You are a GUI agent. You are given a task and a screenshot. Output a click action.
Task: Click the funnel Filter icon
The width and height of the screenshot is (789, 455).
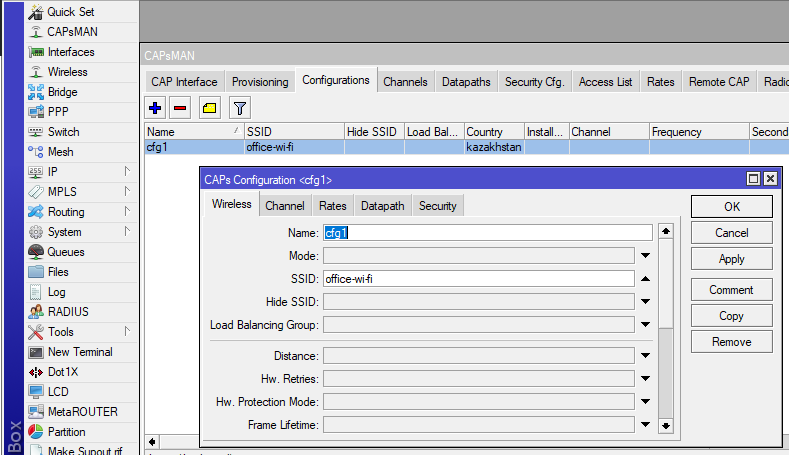[239, 107]
